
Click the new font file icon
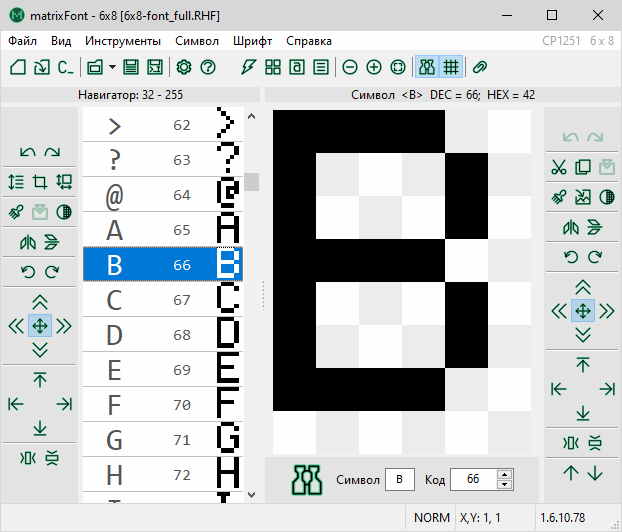coord(18,67)
